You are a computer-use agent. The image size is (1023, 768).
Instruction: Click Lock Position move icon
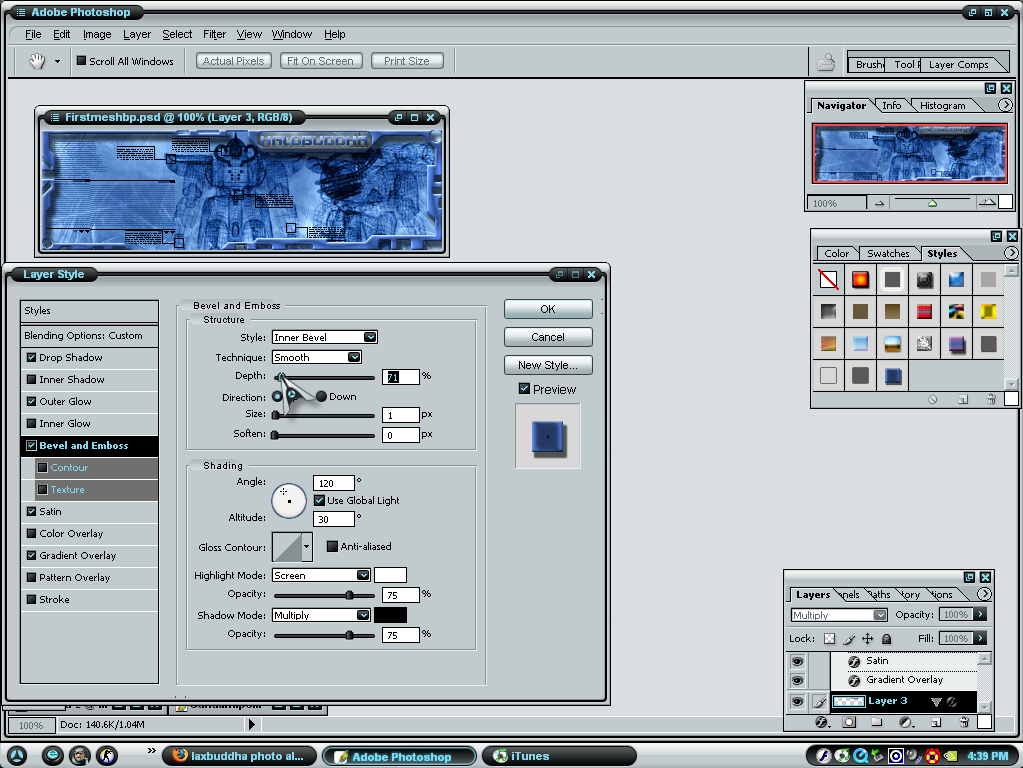(x=868, y=639)
